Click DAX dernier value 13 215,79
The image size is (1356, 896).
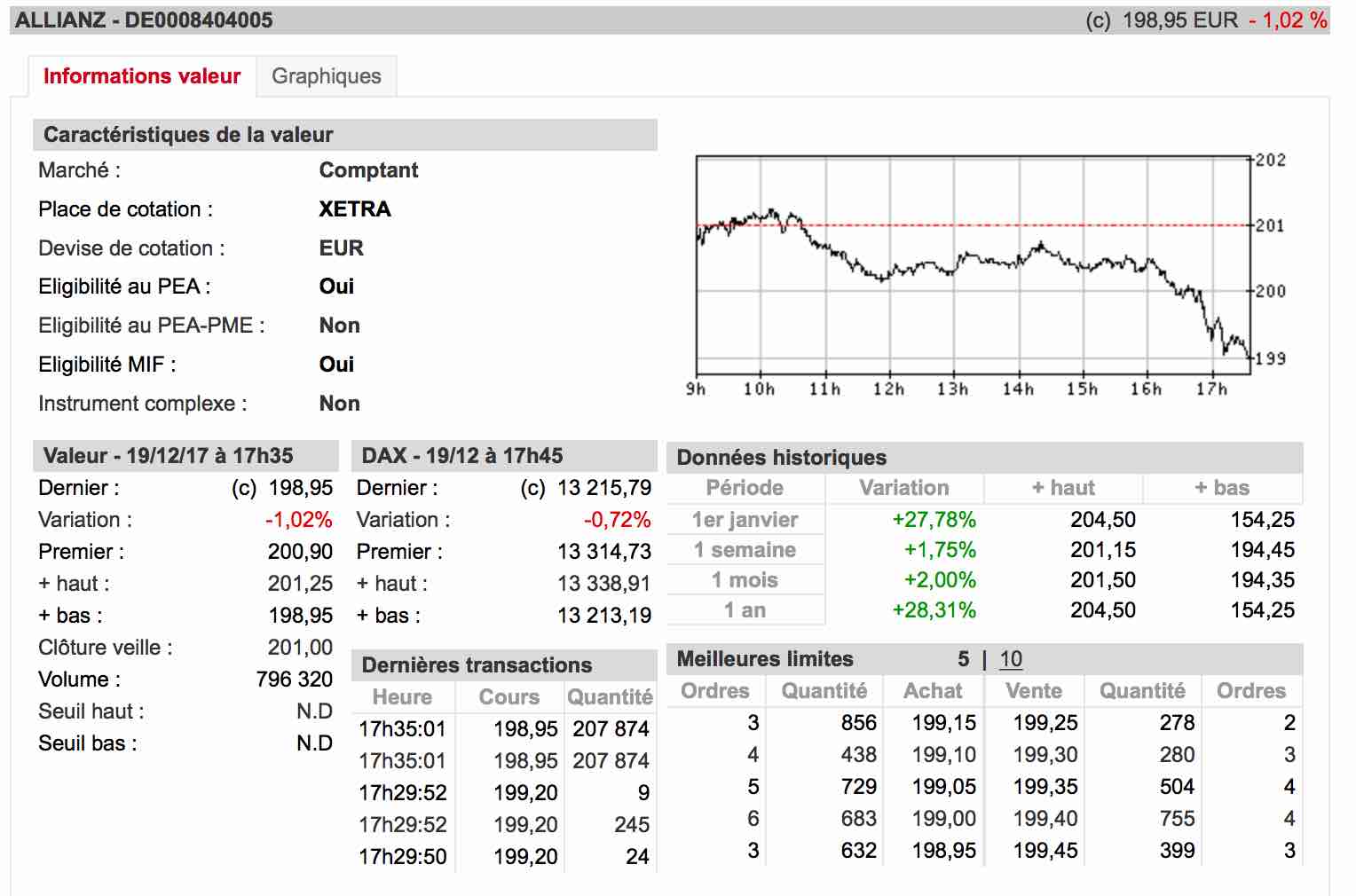pyautogui.click(x=604, y=488)
